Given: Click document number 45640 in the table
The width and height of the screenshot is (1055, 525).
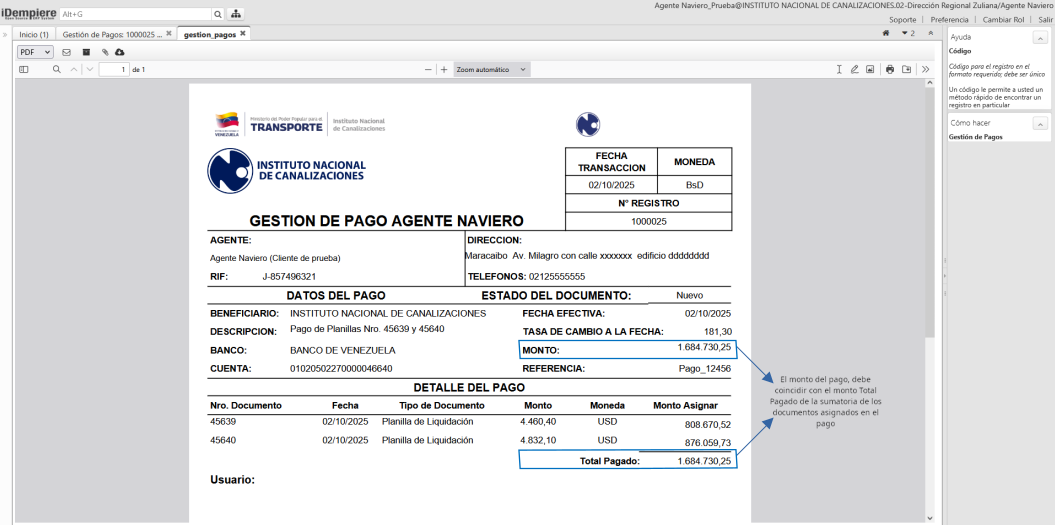Looking at the screenshot, I should [223, 440].
